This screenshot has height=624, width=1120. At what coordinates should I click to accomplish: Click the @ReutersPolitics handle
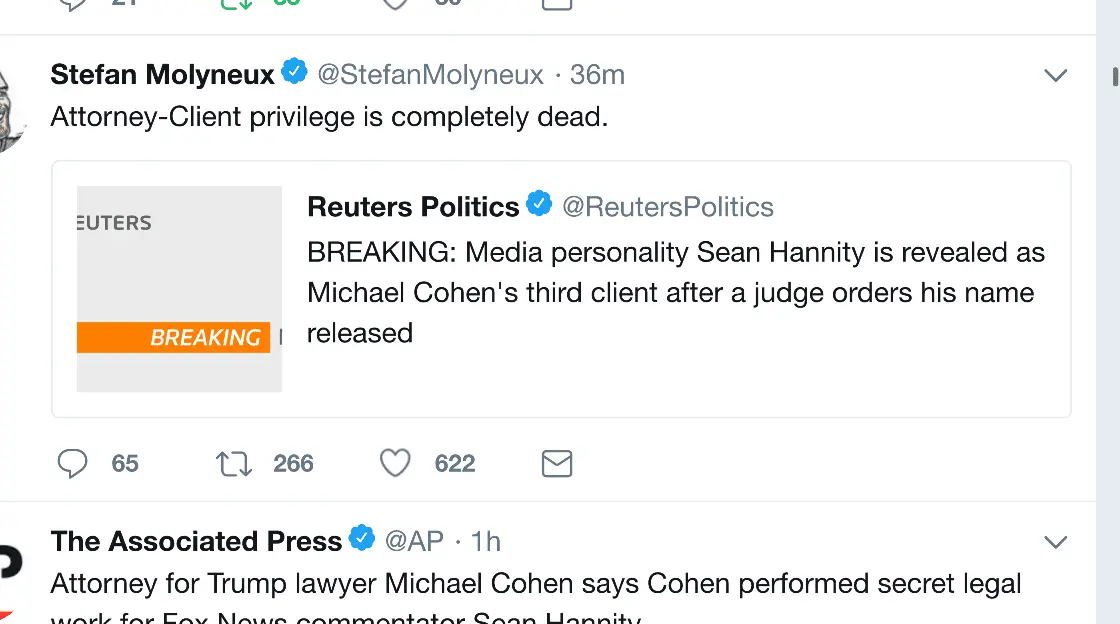(668, 207)
